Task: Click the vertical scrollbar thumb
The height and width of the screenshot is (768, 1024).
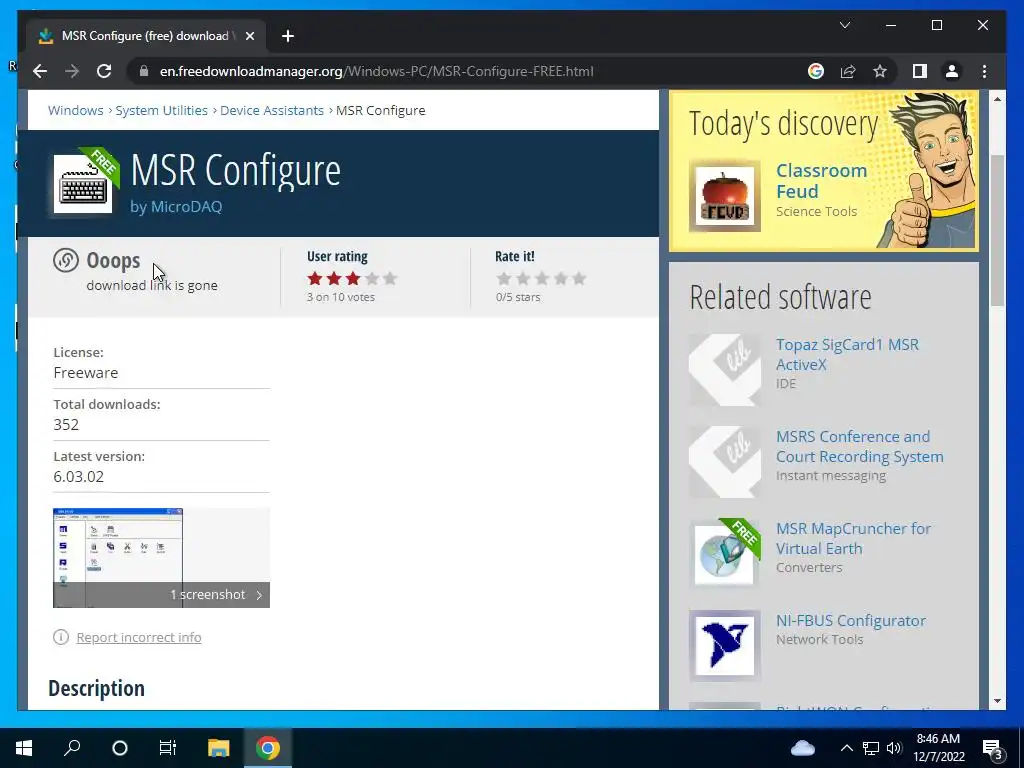Action: pos(997,231)
